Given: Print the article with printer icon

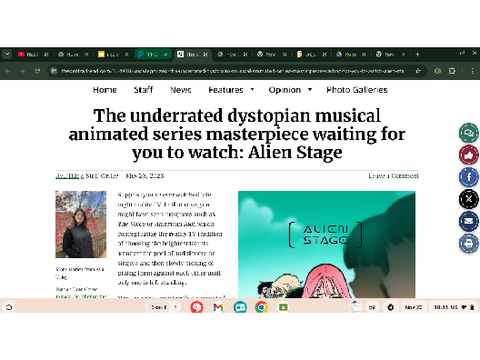Looking at the screenshot, I should pos(469,243).
